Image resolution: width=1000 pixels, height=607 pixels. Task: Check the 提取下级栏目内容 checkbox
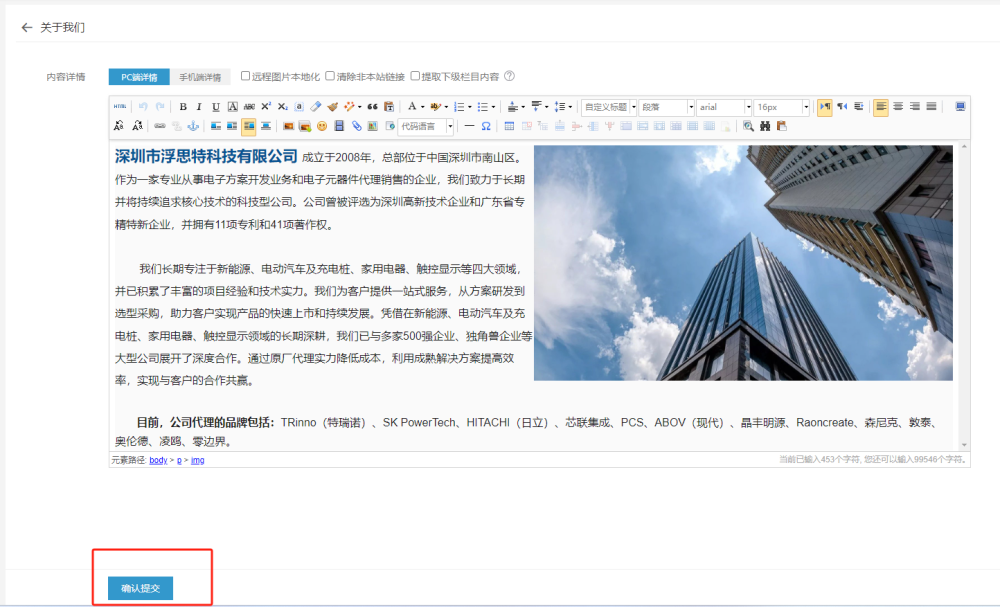[x=415, y=76]
